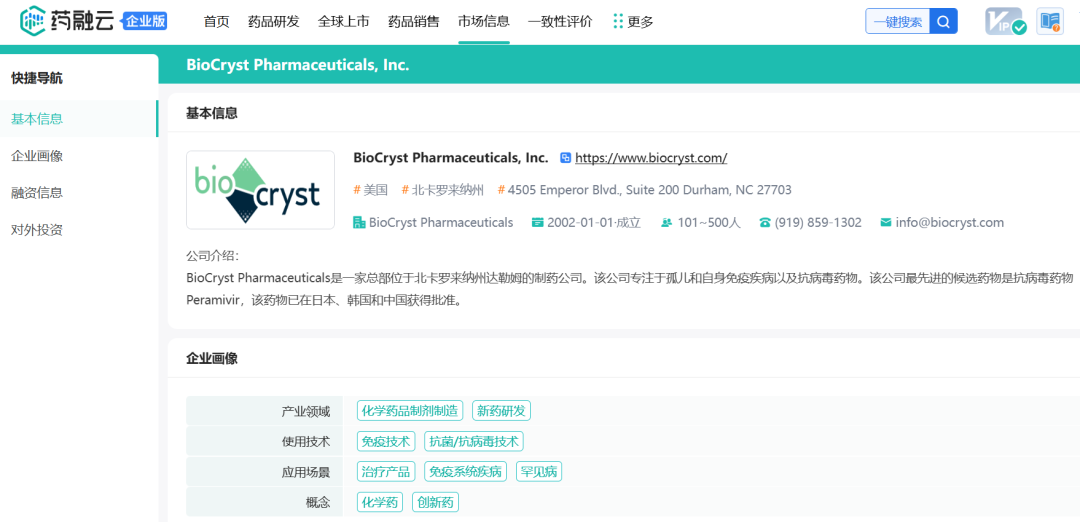Viewport: 1080px width, 522px height.
Task: Click the book guide icon at top right
Action: tap(1049, 21)
